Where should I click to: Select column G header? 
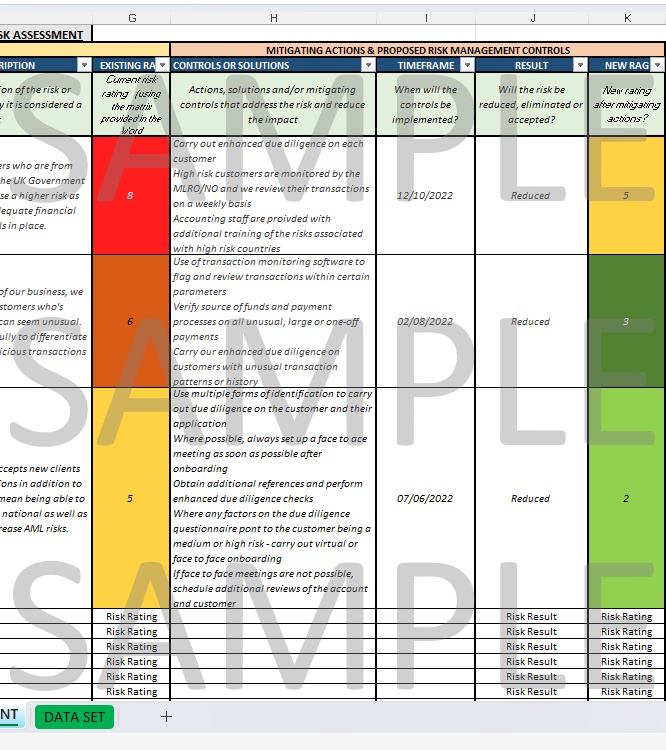(131, 18)
